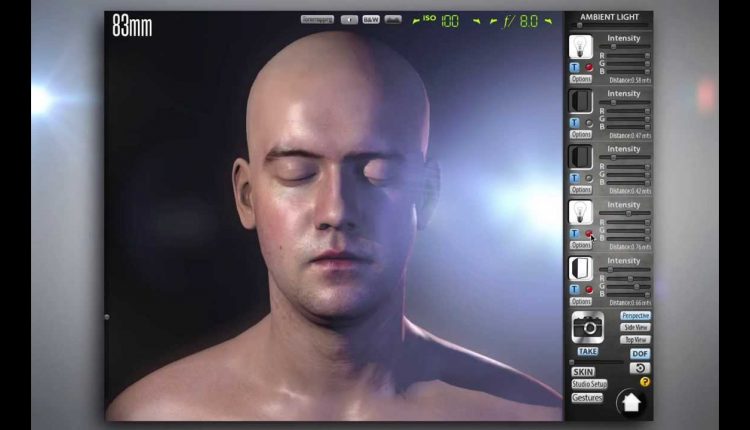Click the Intensity slider of the 0.76 mts light
The width and height of the screenshot is (750, 430).
(x=624, y=213)
